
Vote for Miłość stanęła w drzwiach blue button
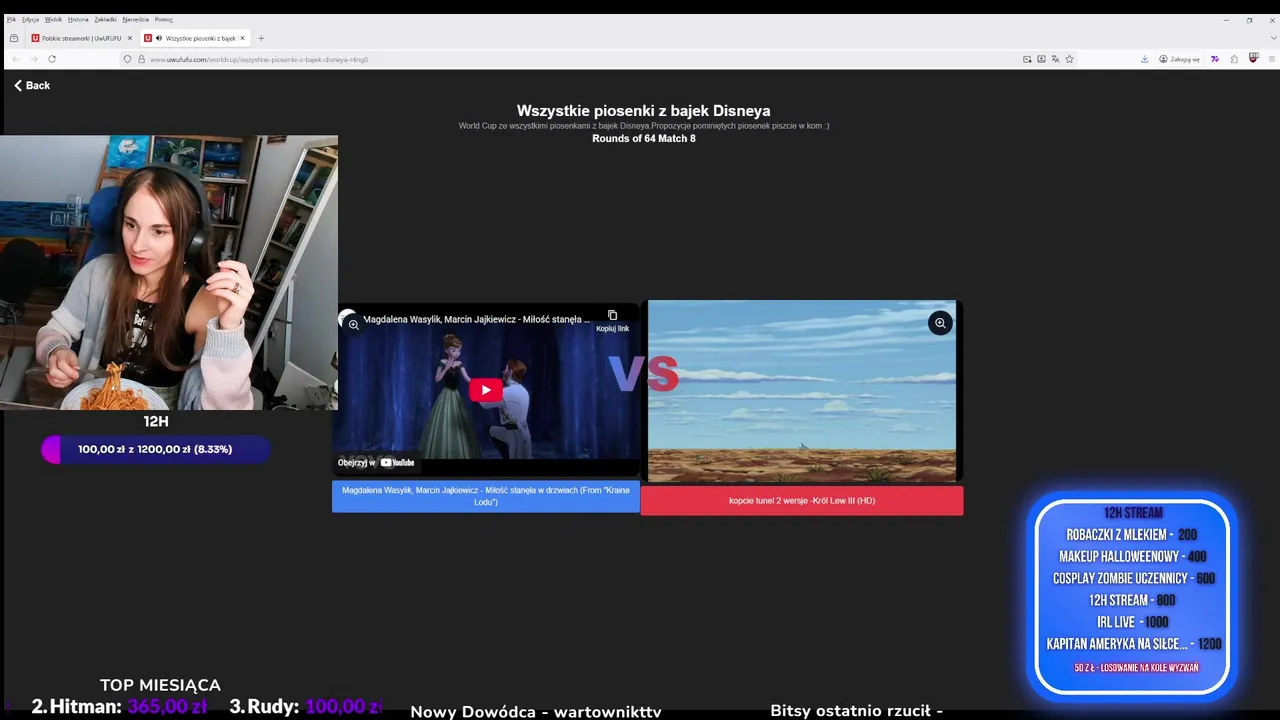[486, 496]
